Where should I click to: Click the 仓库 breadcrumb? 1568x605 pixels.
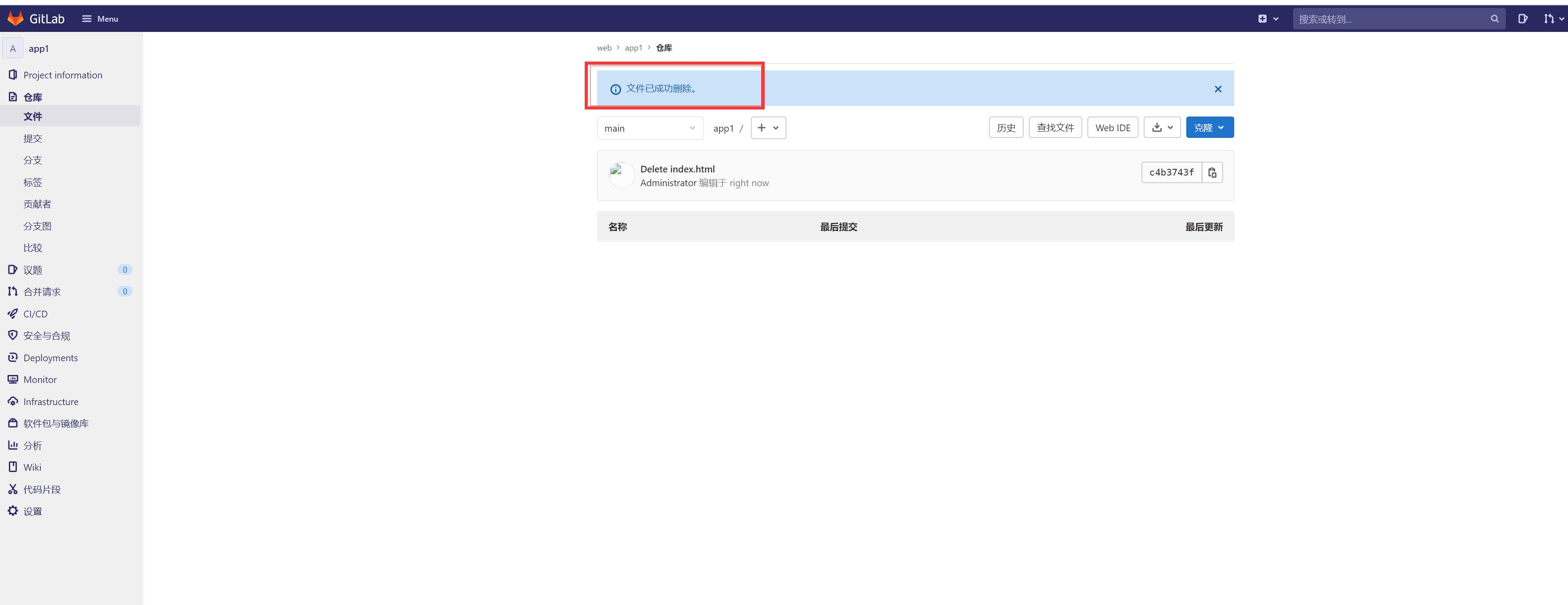pos(664,47)
